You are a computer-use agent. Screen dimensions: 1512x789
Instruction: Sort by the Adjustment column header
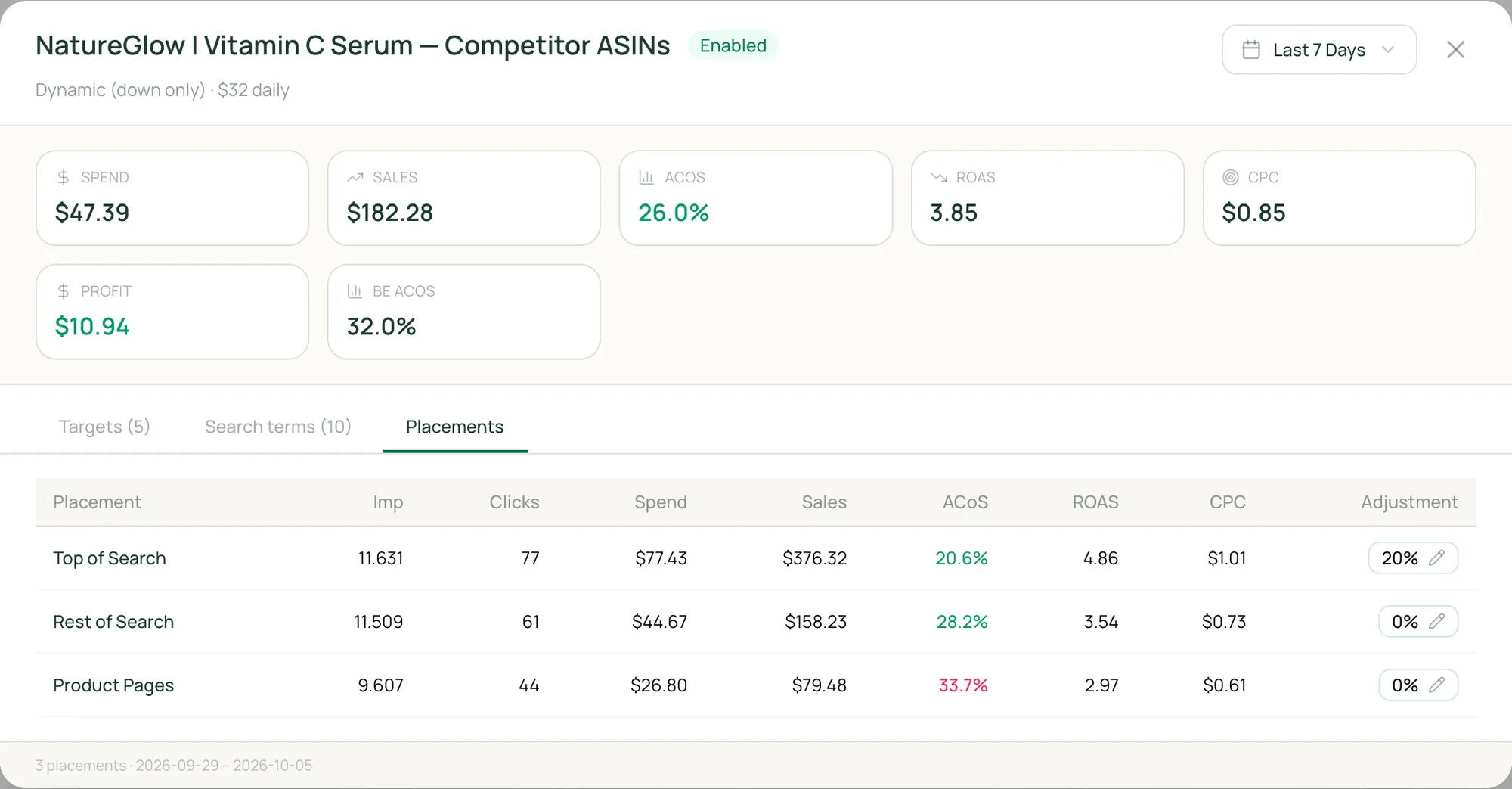click(1409, 502)
